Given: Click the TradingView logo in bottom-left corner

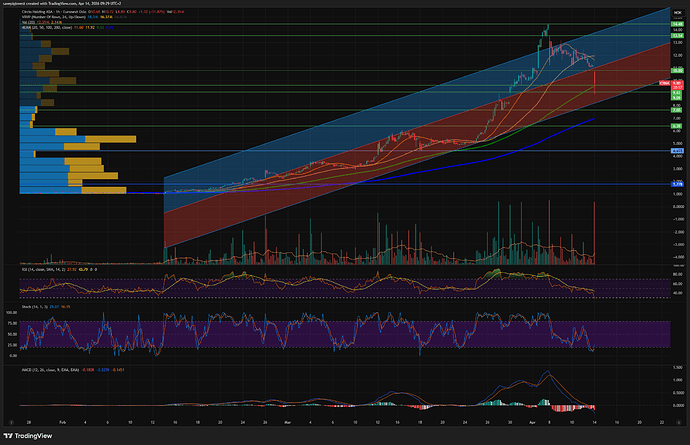Looking at the screenshot, I should (x=29, y=436).
